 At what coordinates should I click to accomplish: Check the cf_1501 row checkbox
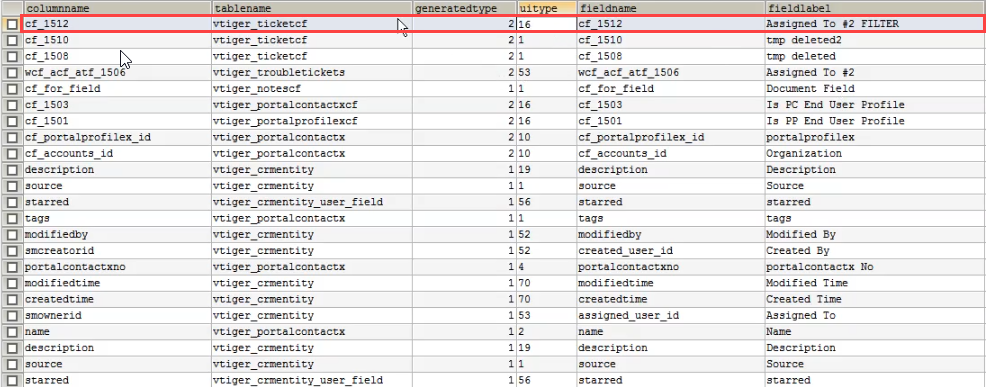pos(13,121)
